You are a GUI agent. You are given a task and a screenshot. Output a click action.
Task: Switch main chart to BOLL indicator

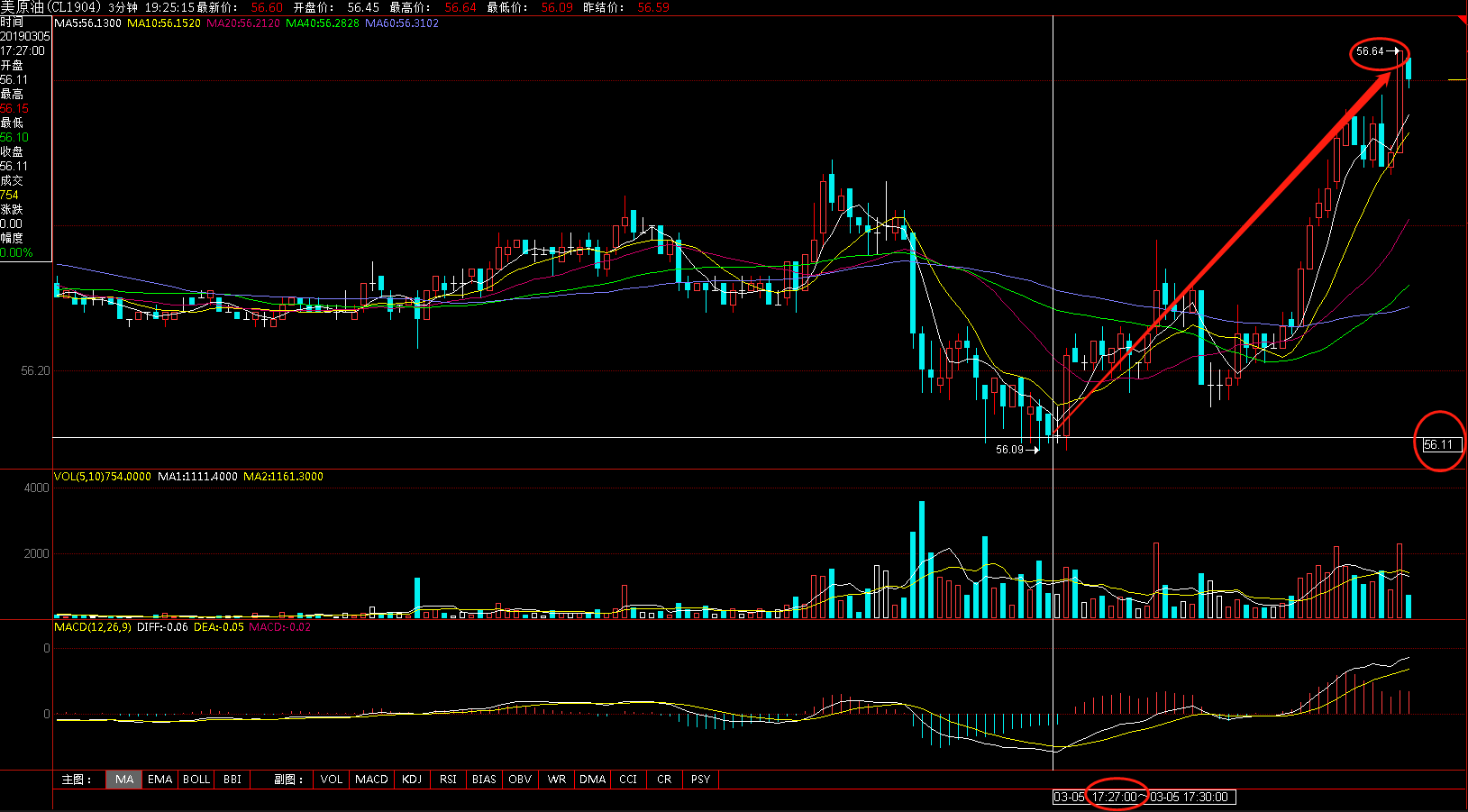click(196, 780)
